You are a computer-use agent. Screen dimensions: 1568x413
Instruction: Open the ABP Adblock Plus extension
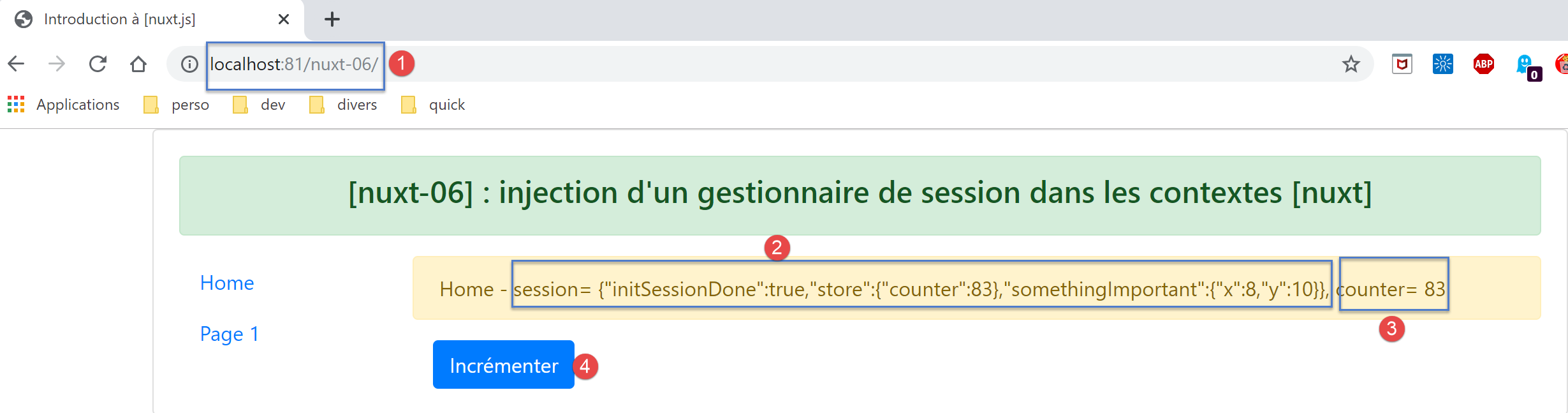coord(1483,64)
